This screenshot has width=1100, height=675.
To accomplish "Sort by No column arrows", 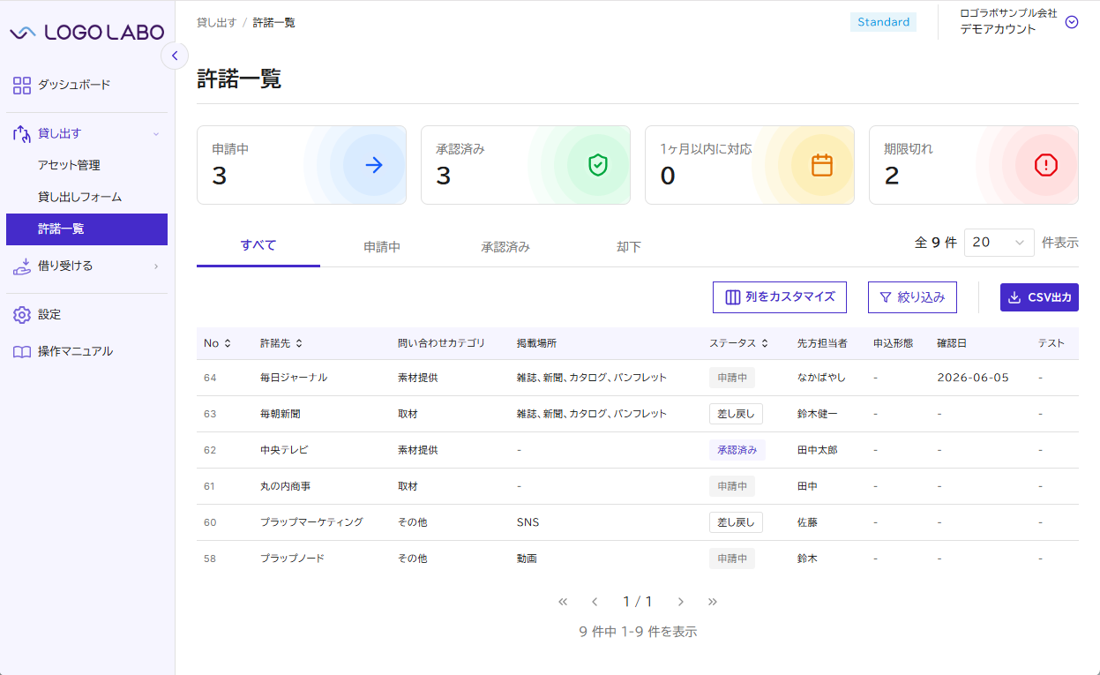I will [x=227, y=343].
